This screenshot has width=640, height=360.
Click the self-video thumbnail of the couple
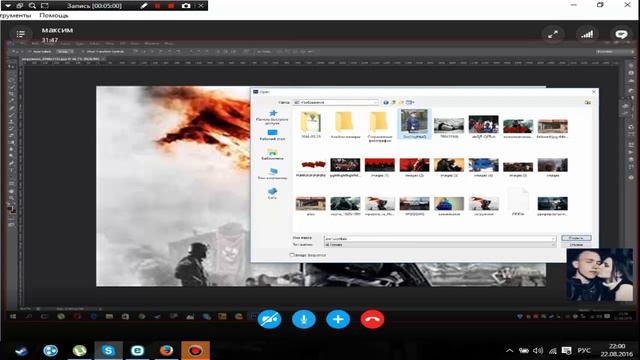click(x=600, y=275)
